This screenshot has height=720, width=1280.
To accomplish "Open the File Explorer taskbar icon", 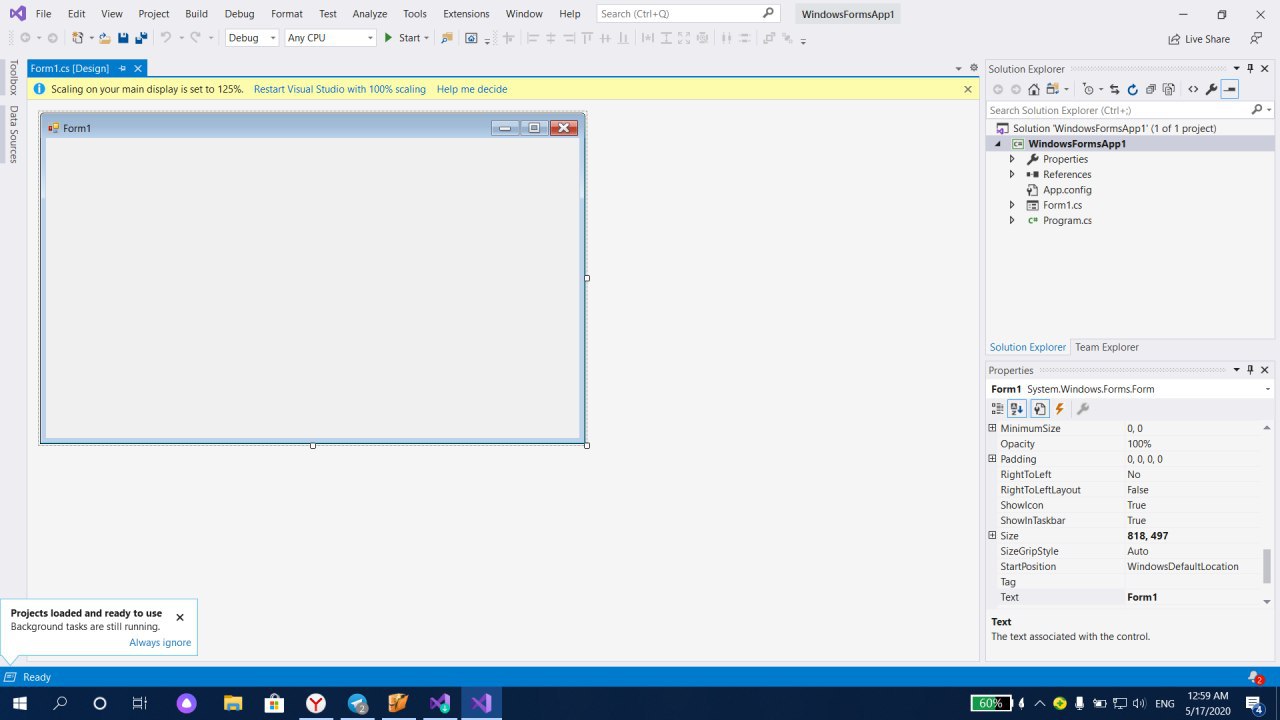I will [x=232, y=703].
